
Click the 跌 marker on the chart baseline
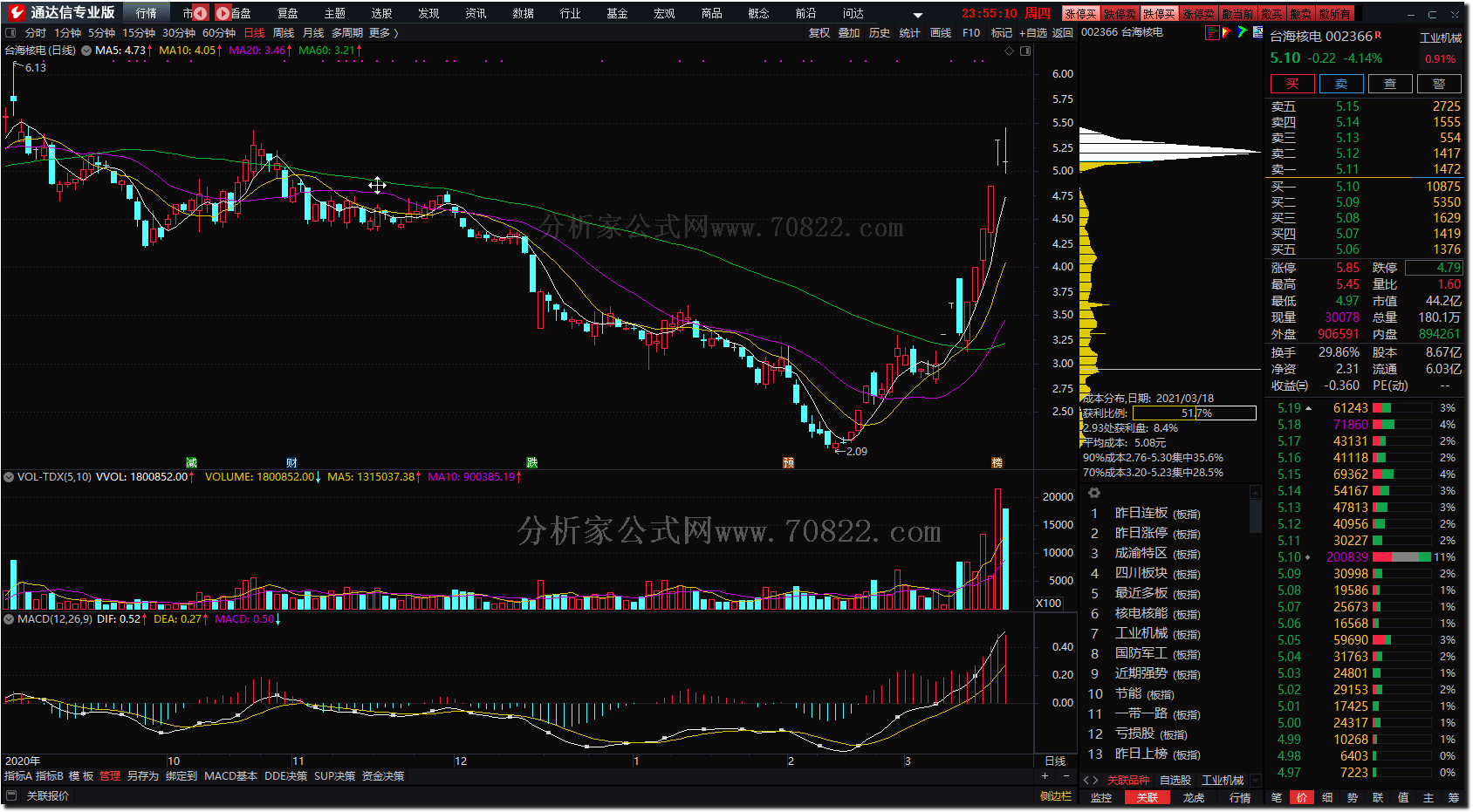click(531, 463)
